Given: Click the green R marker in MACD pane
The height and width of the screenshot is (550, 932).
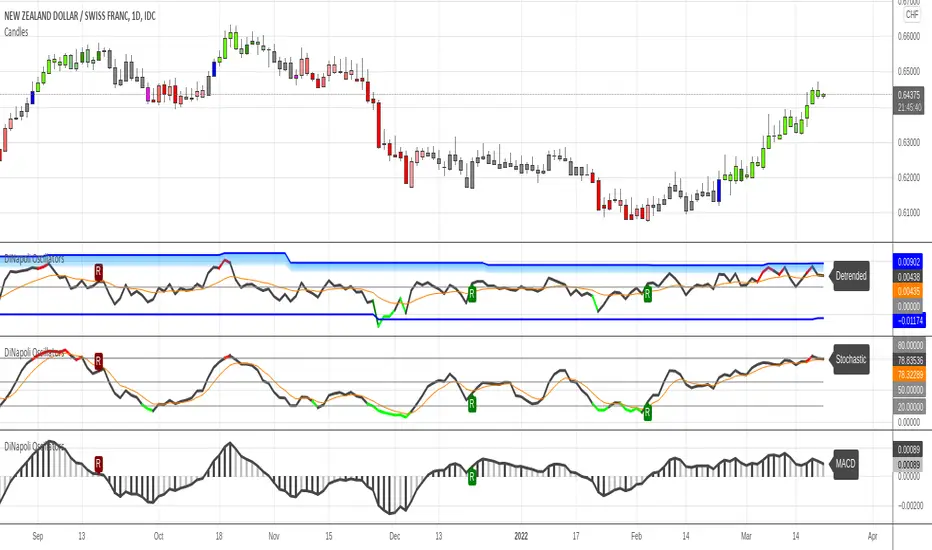Looking at the screenshot, I should [x=471, y=476].
